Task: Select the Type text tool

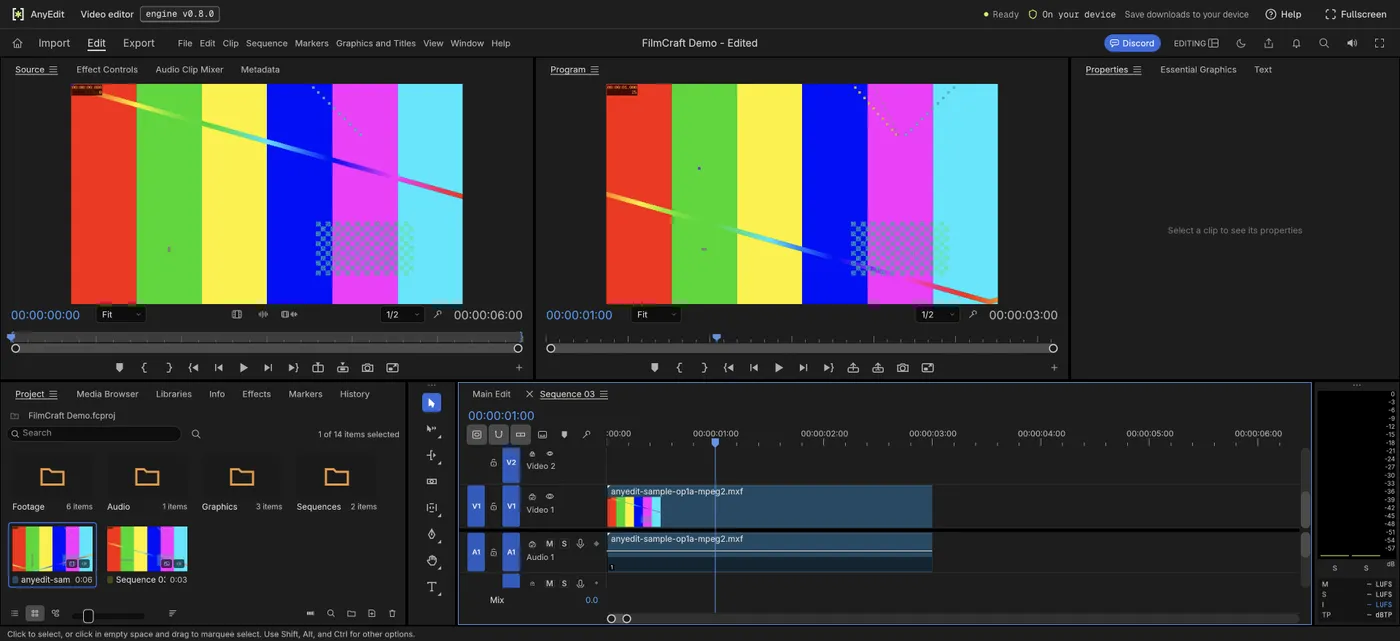Action: pyautogui.click(x=431, y=587)
